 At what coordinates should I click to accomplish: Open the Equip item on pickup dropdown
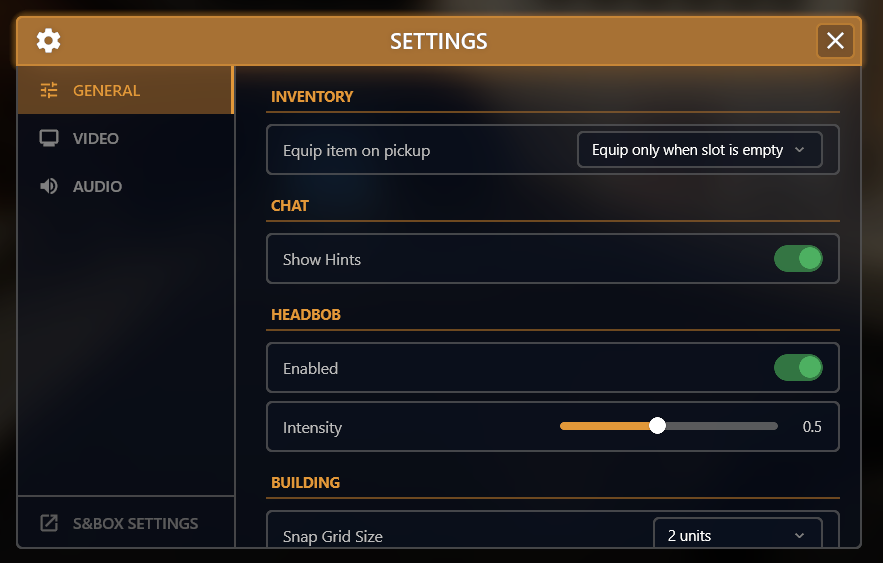point(699,150)
